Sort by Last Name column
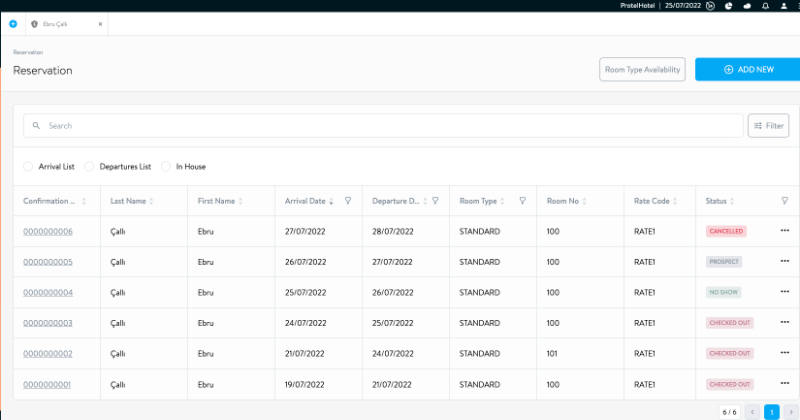The width and height of the screenshot is (800, 420). (x=151, y=201)
